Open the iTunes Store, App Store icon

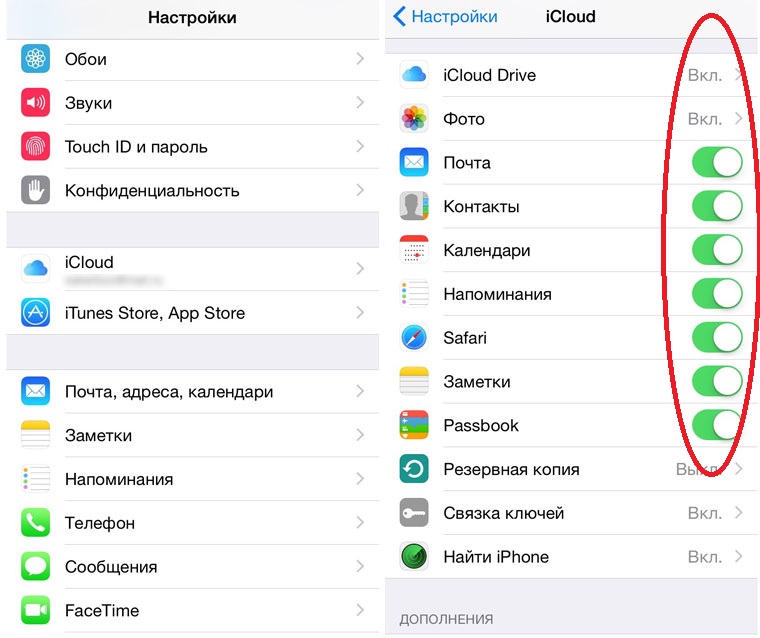pyautogui.click(x=35, y=312)
